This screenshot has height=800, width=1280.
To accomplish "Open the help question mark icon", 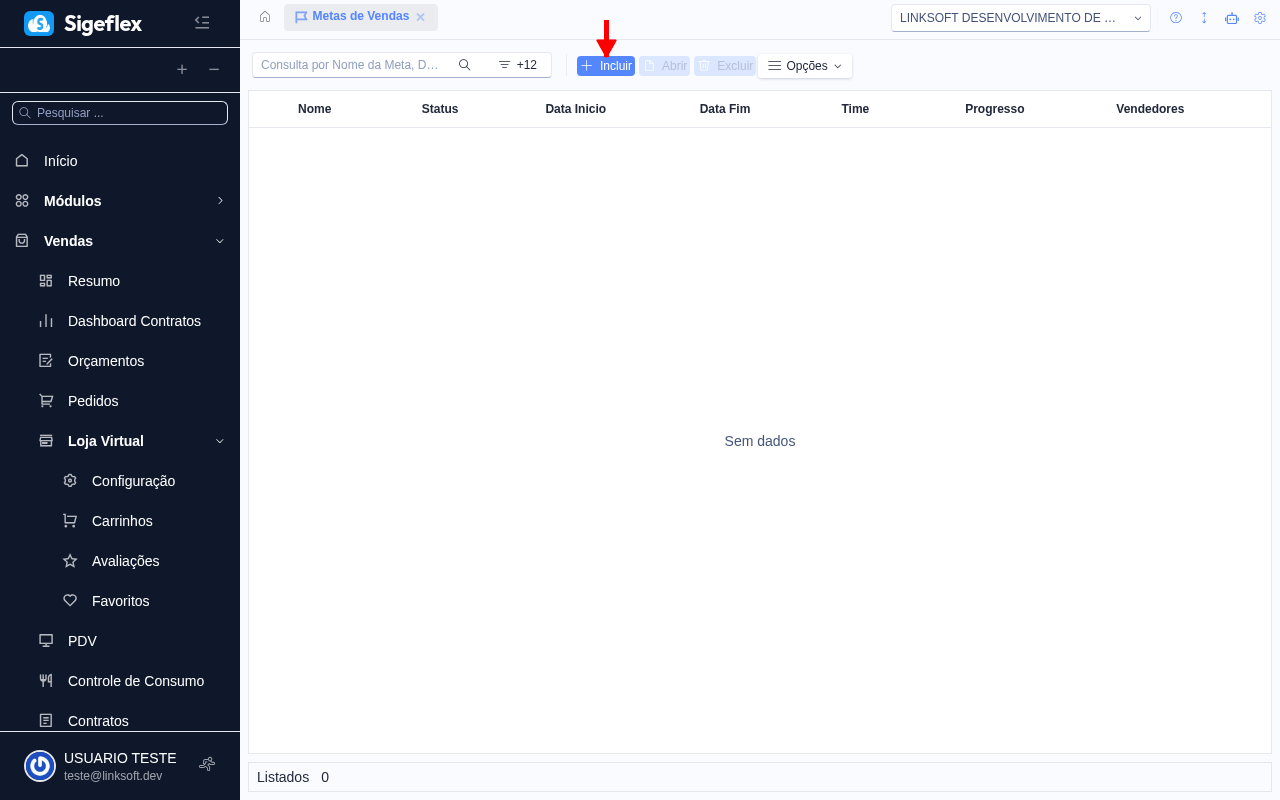I will coord(1176,18).
